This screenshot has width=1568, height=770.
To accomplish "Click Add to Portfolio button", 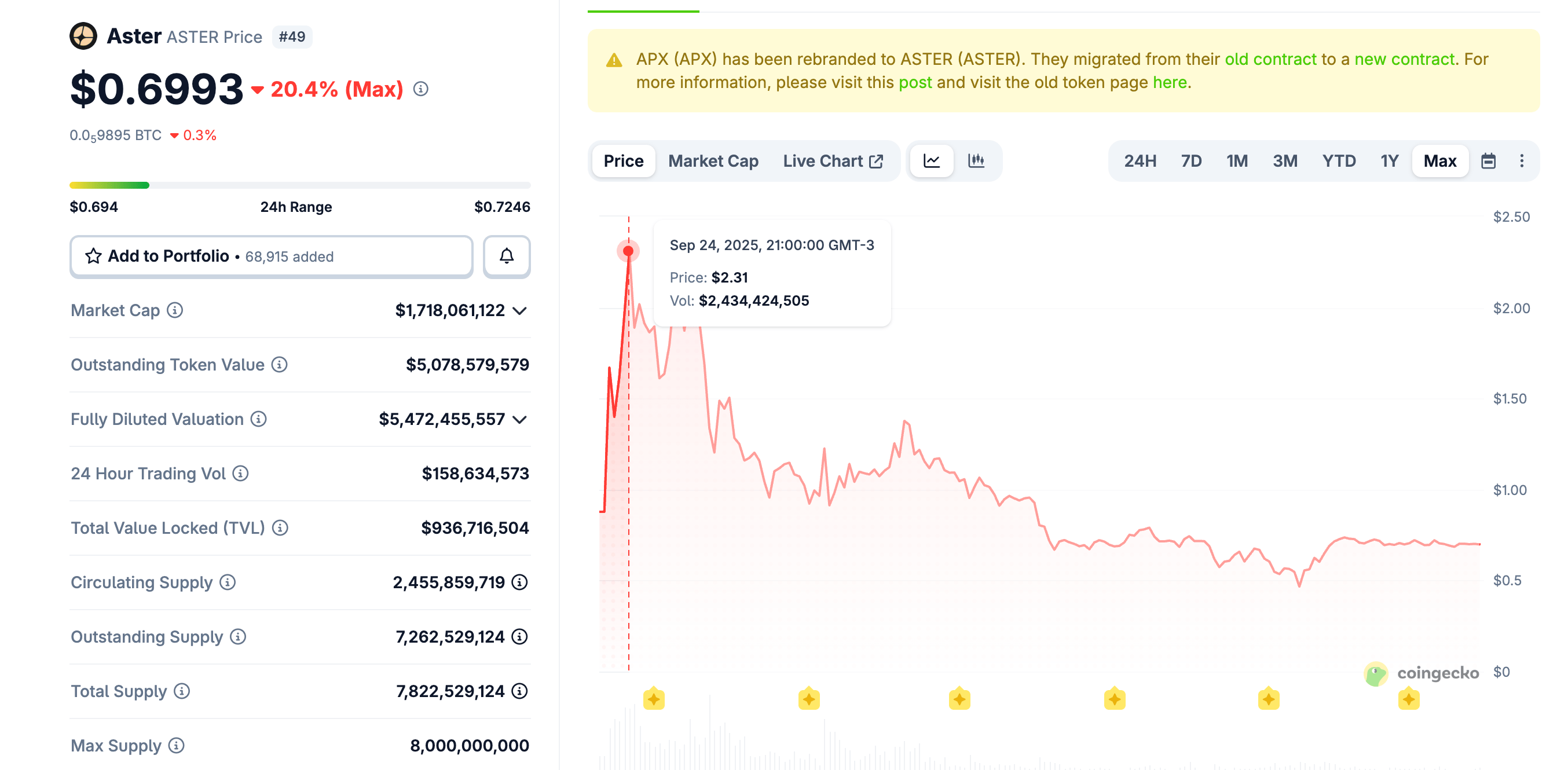I will 272,256.
